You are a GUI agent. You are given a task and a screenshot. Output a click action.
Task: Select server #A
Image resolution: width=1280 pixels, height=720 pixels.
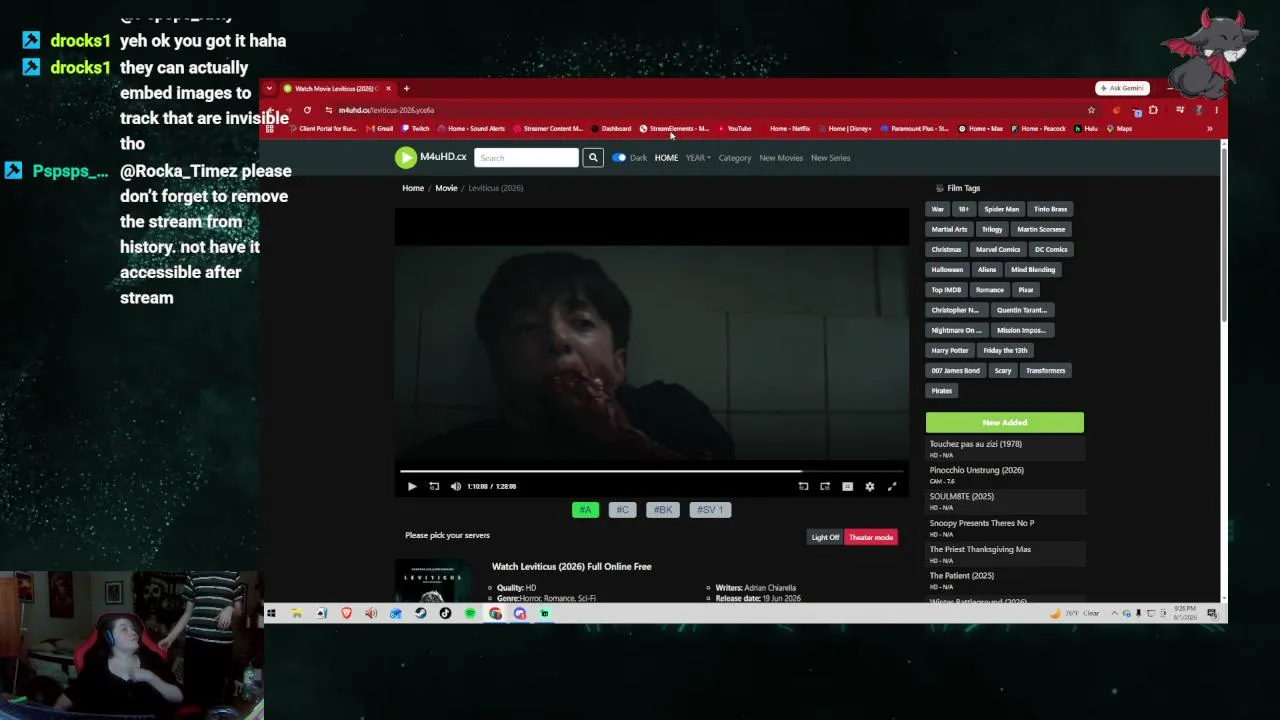585,510
